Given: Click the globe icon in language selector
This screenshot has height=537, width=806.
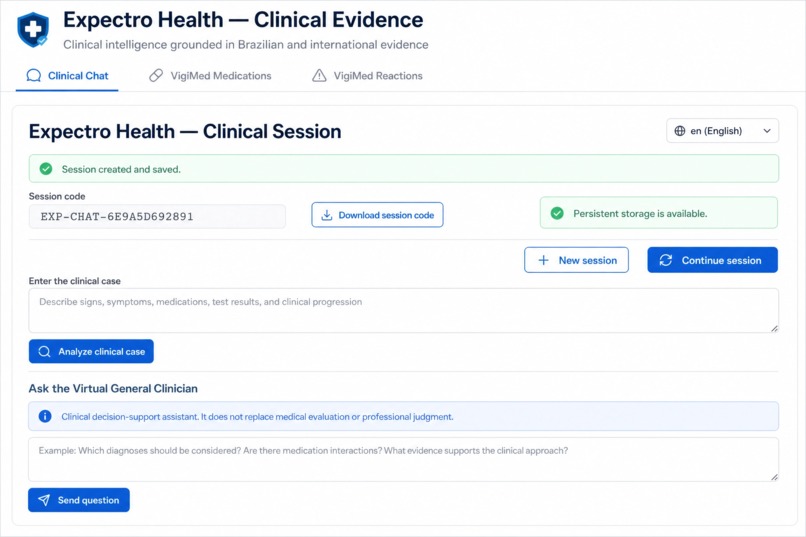Looking at the screenshot, I should point(680,131).
